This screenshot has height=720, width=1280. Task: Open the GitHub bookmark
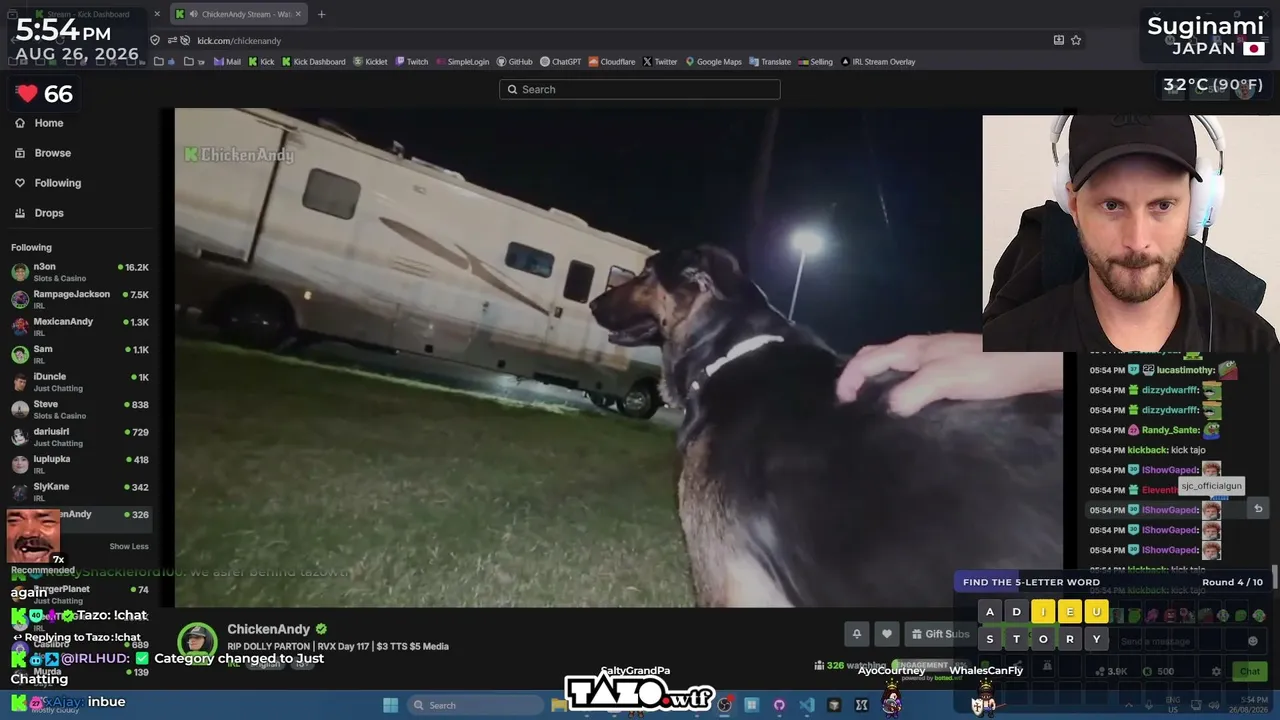point(514,62)
